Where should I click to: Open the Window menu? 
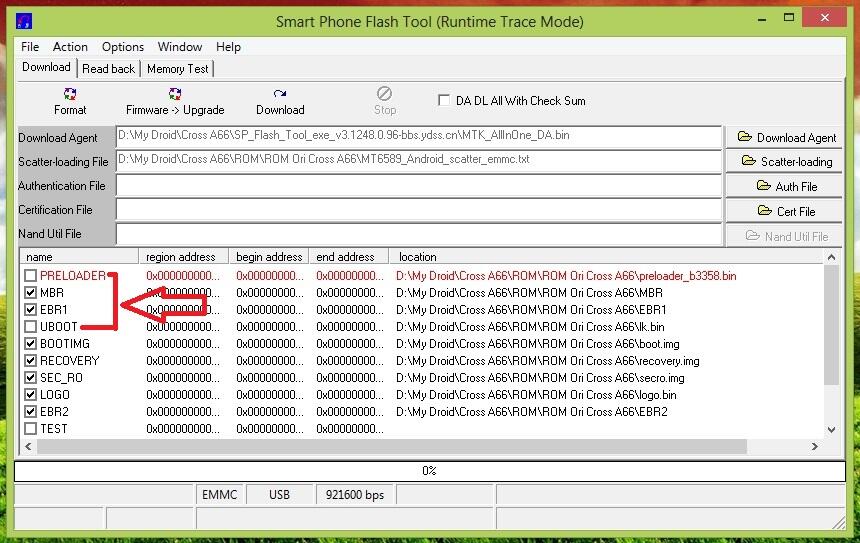coord(180,47)
